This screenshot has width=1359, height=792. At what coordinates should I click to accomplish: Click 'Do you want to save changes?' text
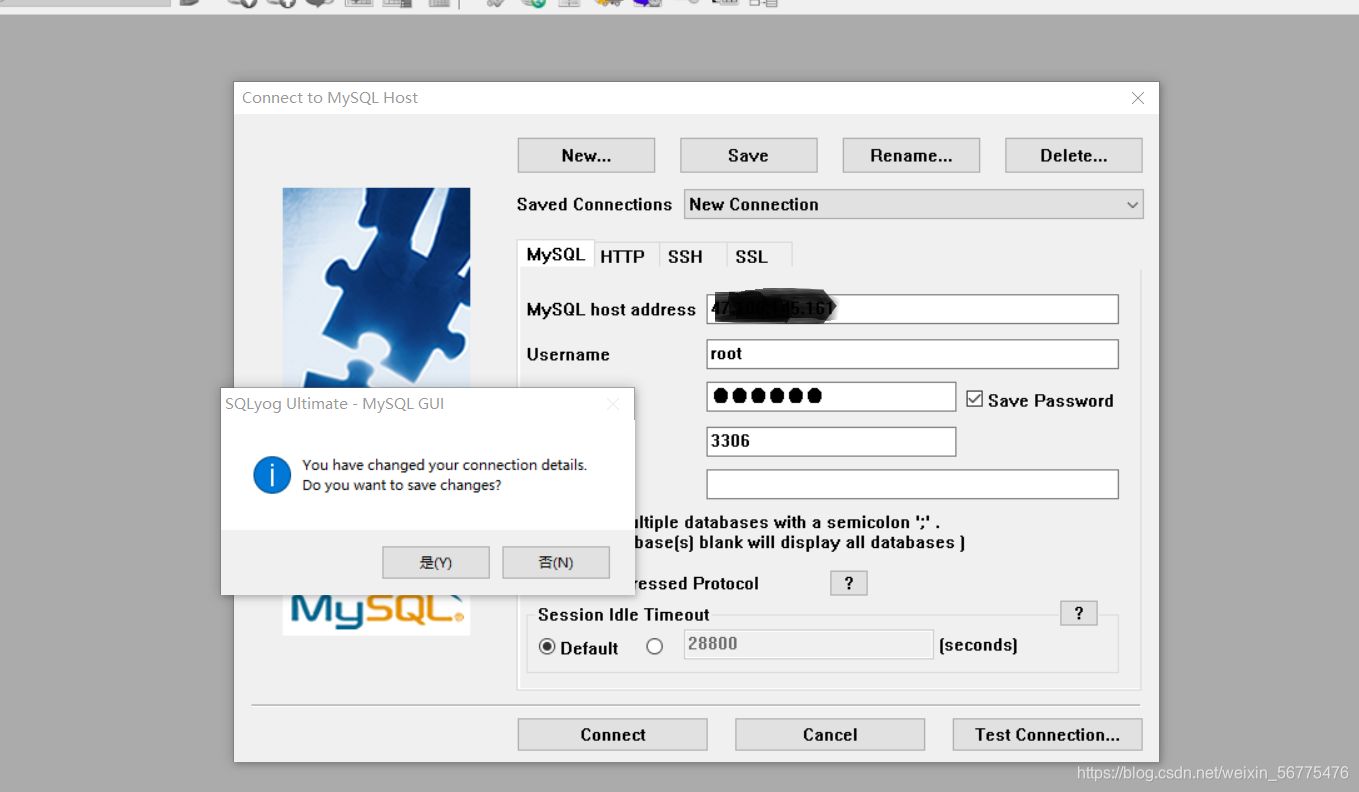tap(402, 485)
